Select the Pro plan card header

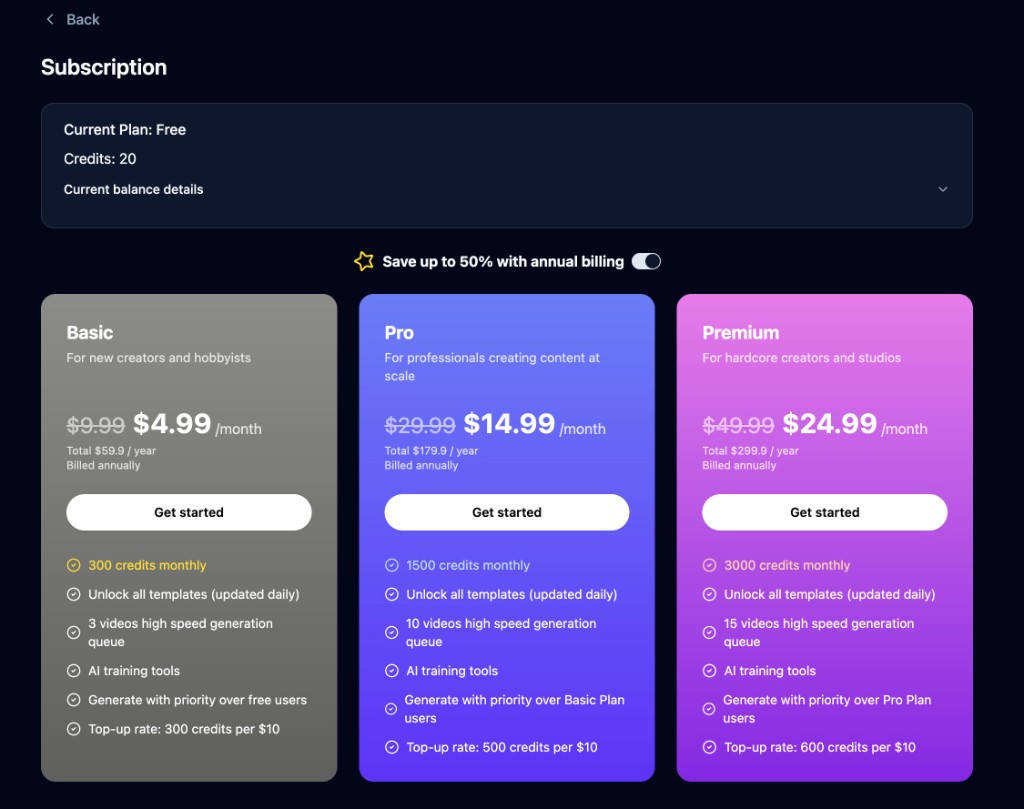400,332
